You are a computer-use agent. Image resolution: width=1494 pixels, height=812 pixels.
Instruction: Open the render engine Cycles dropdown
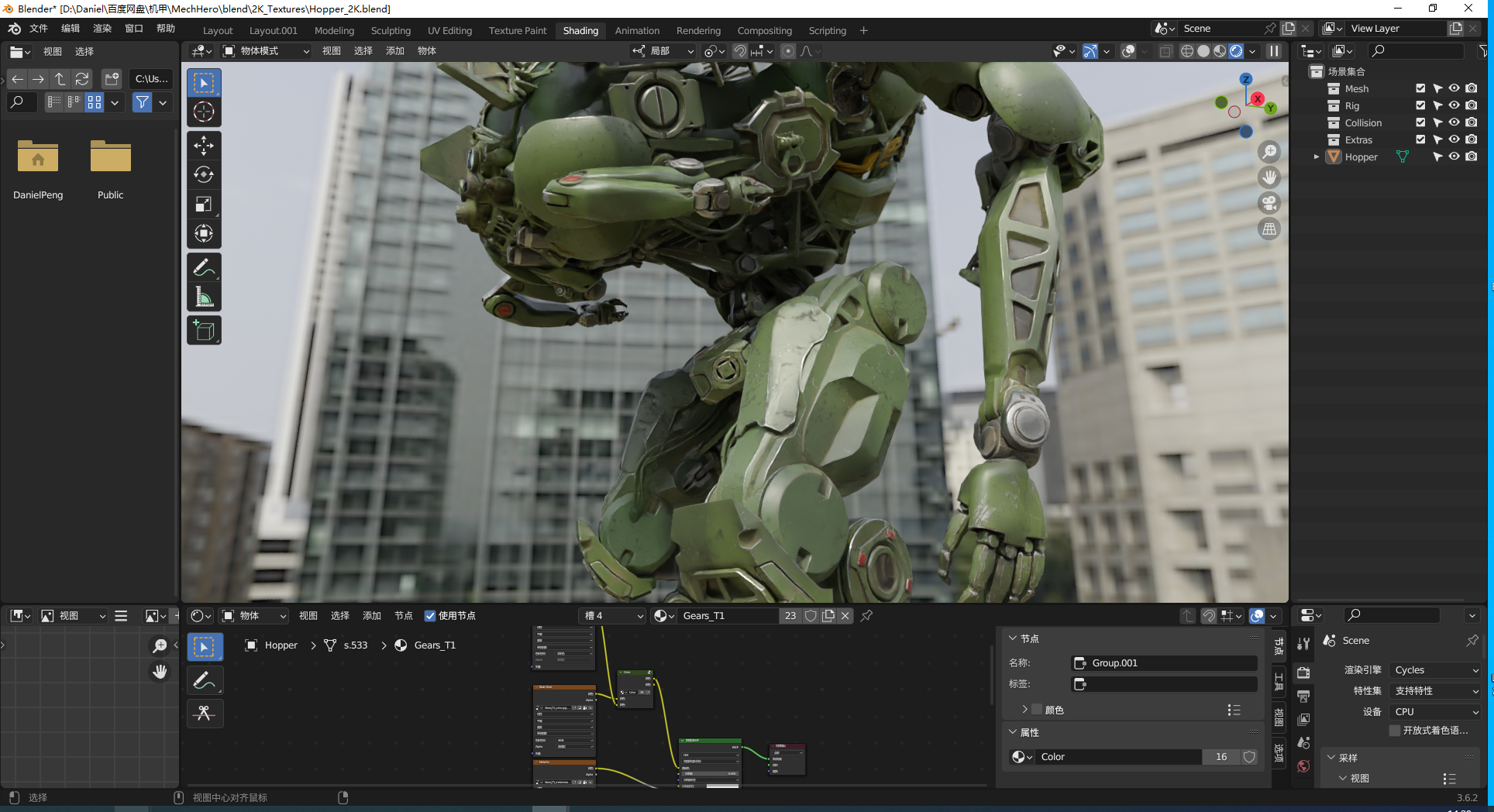click(1435, 670)
